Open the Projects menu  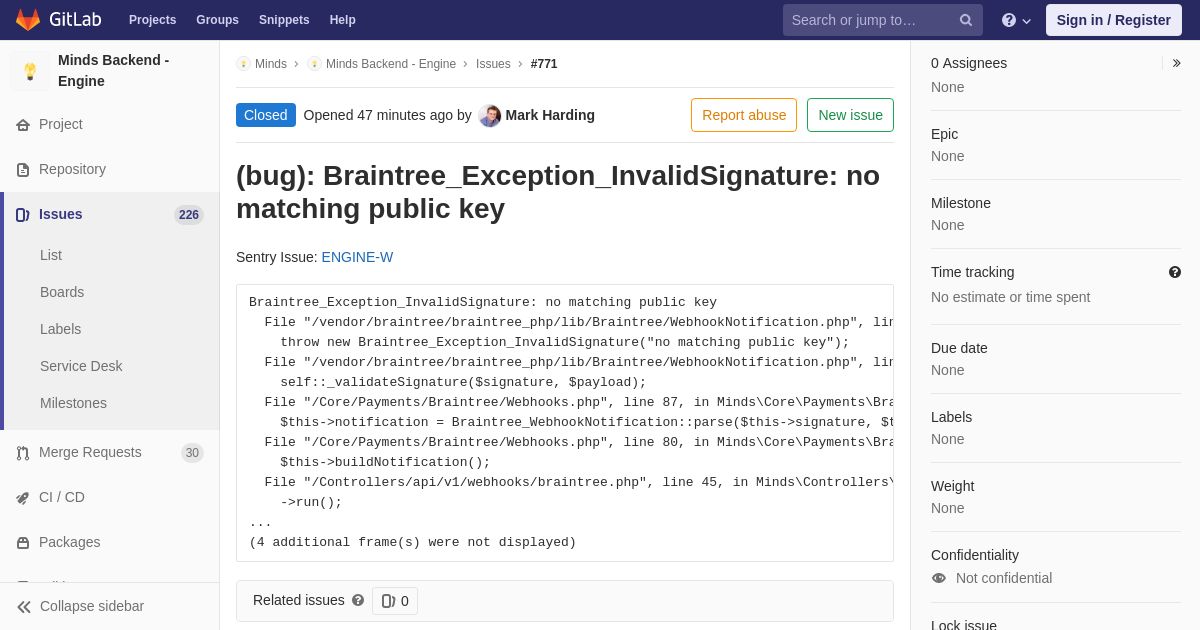[152, 20]
